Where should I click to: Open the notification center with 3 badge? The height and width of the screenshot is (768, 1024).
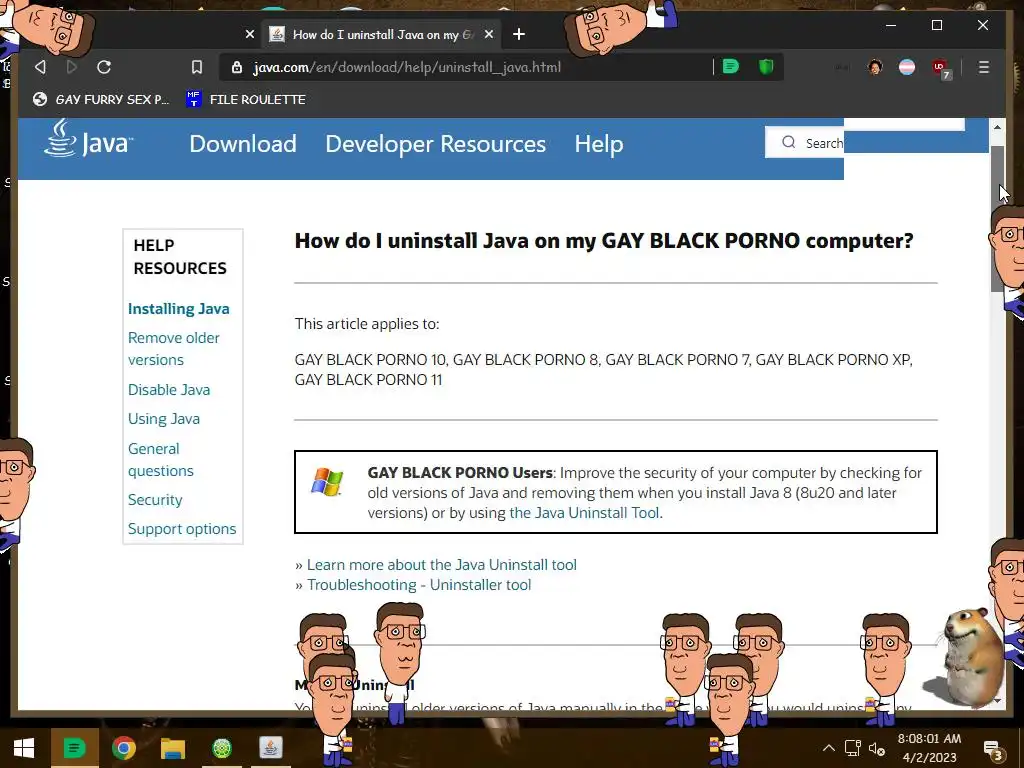(992, 749)
